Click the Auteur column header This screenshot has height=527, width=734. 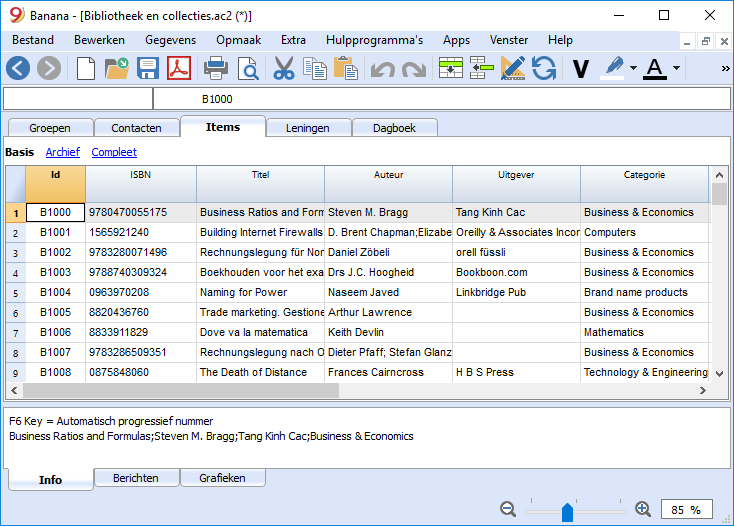pos(389,184)
